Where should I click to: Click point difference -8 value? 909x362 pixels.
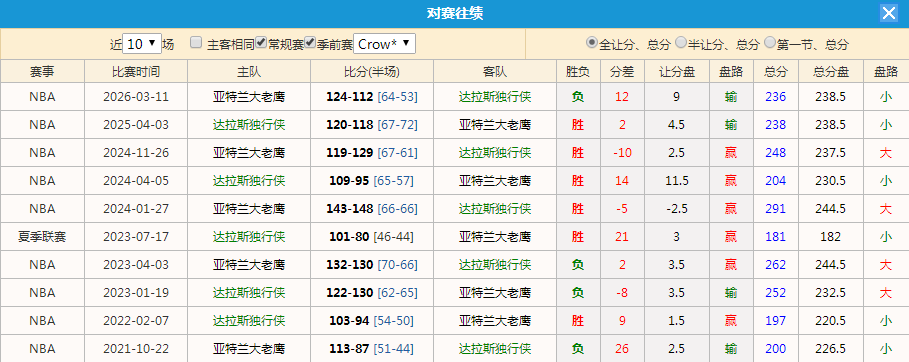pos(622,292)
